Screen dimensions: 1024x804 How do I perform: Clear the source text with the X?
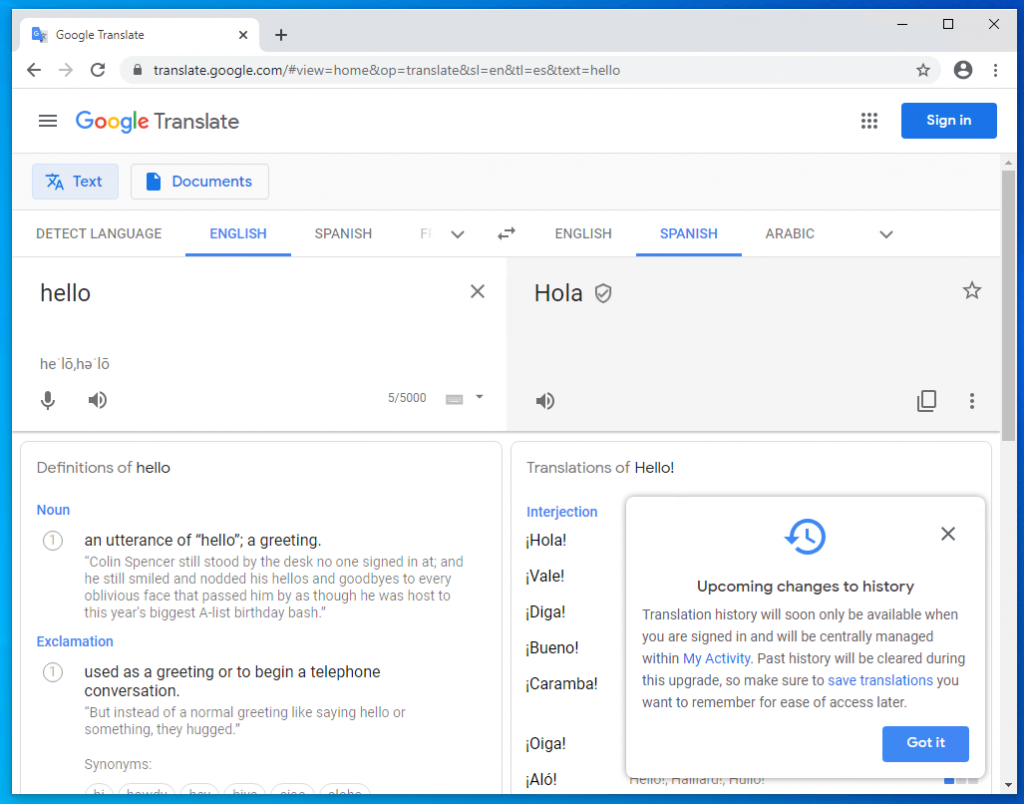pos(477,291)
